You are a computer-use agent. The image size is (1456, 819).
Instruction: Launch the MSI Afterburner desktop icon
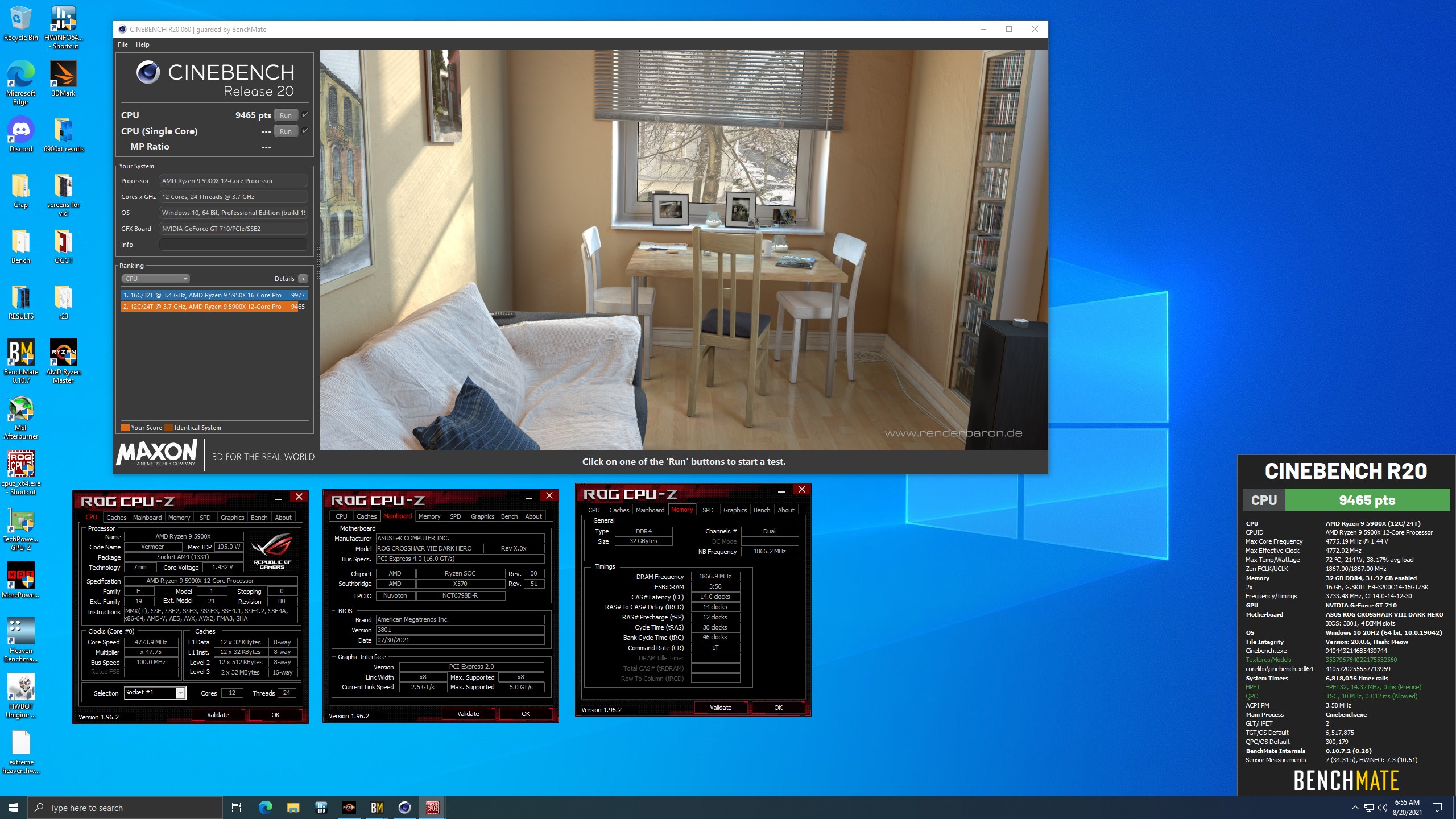20,417
